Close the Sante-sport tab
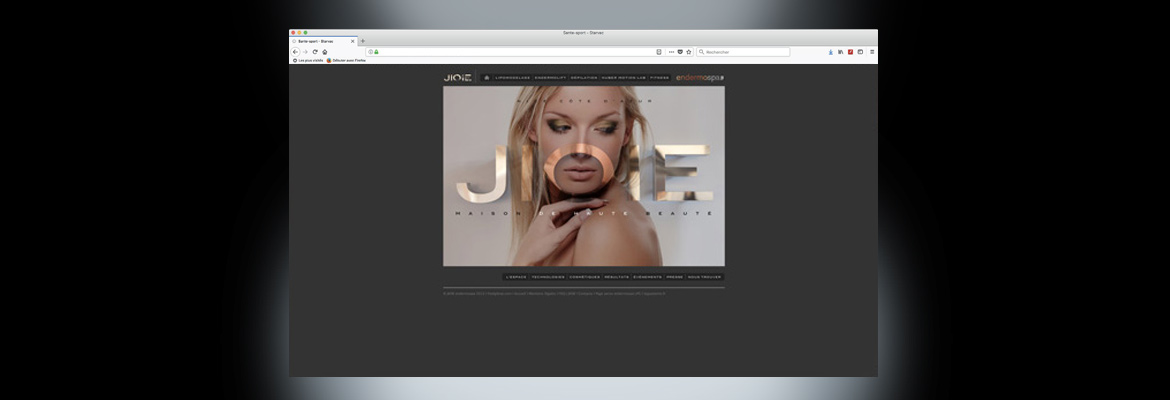 pyautogui.click(x=352, y=41)
